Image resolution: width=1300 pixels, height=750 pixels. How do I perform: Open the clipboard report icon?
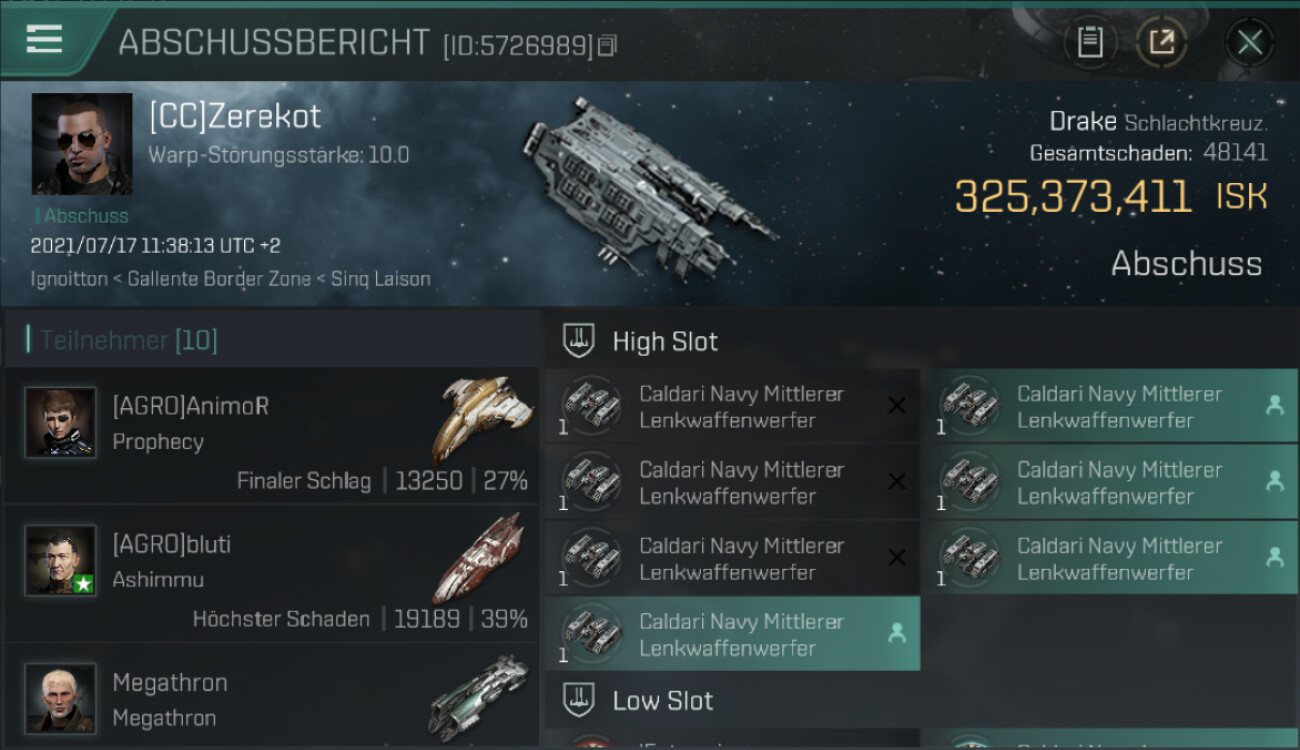(1090, 43)
